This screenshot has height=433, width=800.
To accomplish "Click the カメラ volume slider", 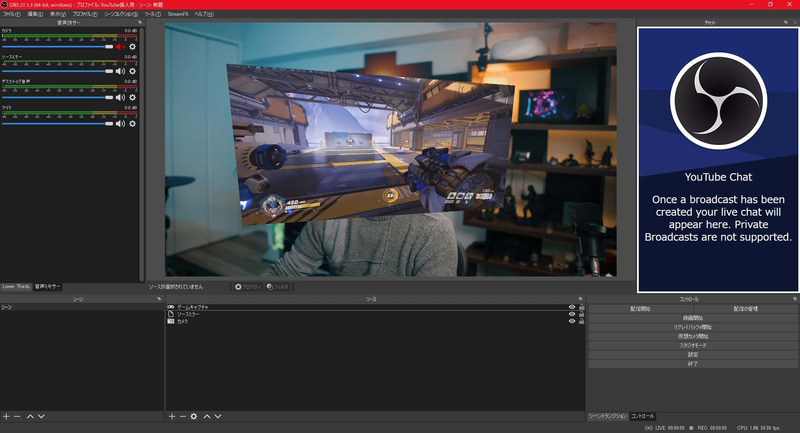I will tap(58, 46).
